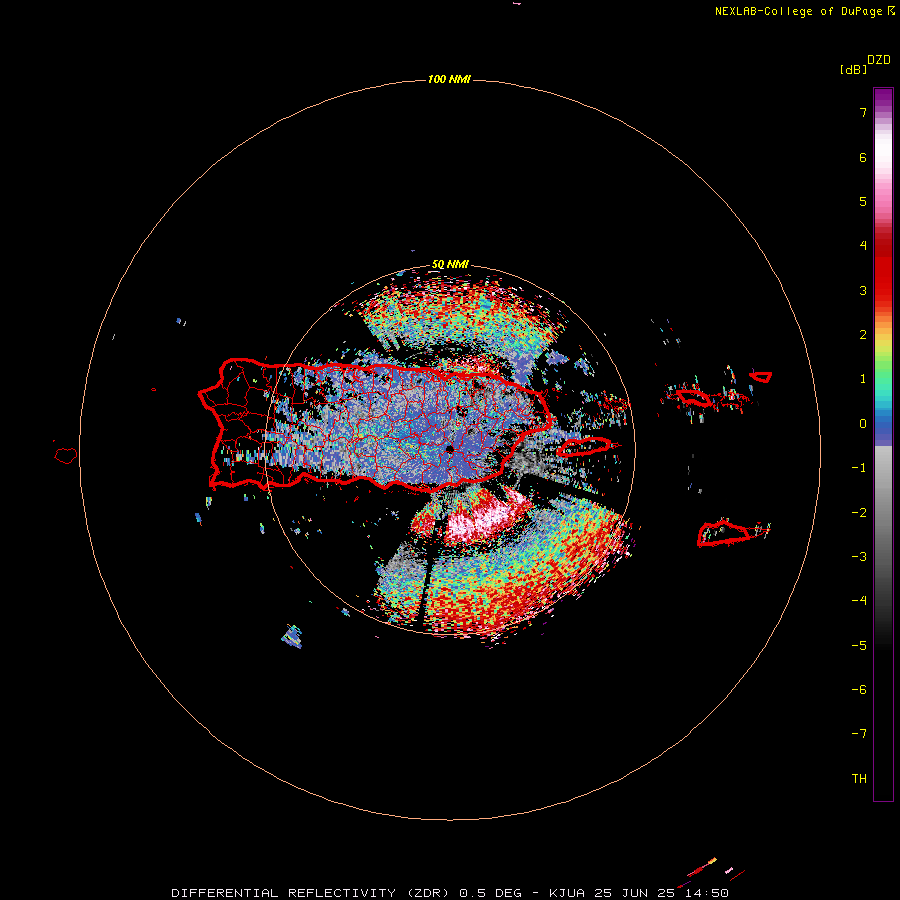Viewport: 900px width, 900px height.
Task: Click the -6 value on the dB scale
Action: [x=859, y=690]
